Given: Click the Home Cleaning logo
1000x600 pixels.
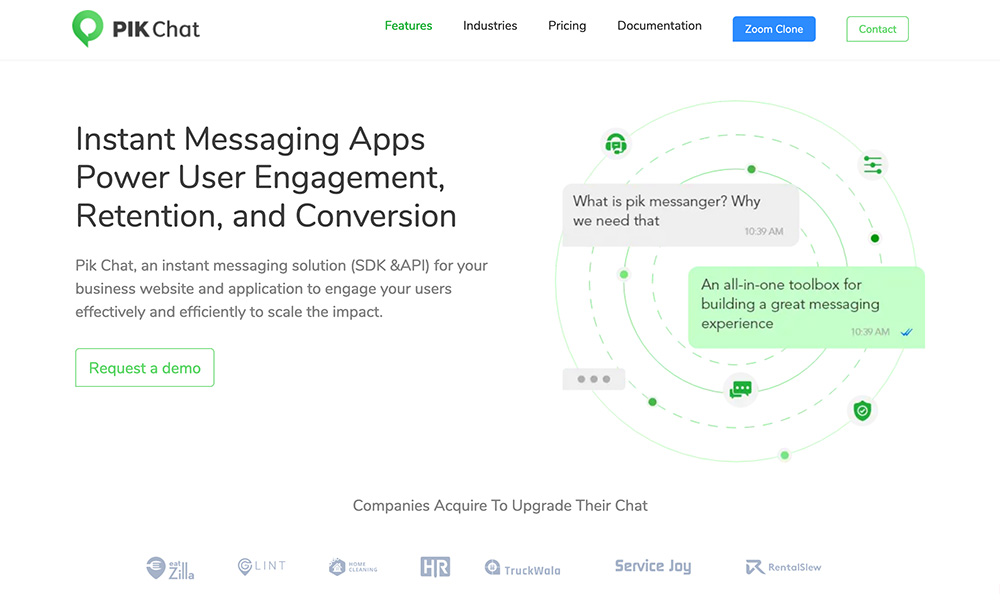Looking at the screenshot, I should coord(352,567).
